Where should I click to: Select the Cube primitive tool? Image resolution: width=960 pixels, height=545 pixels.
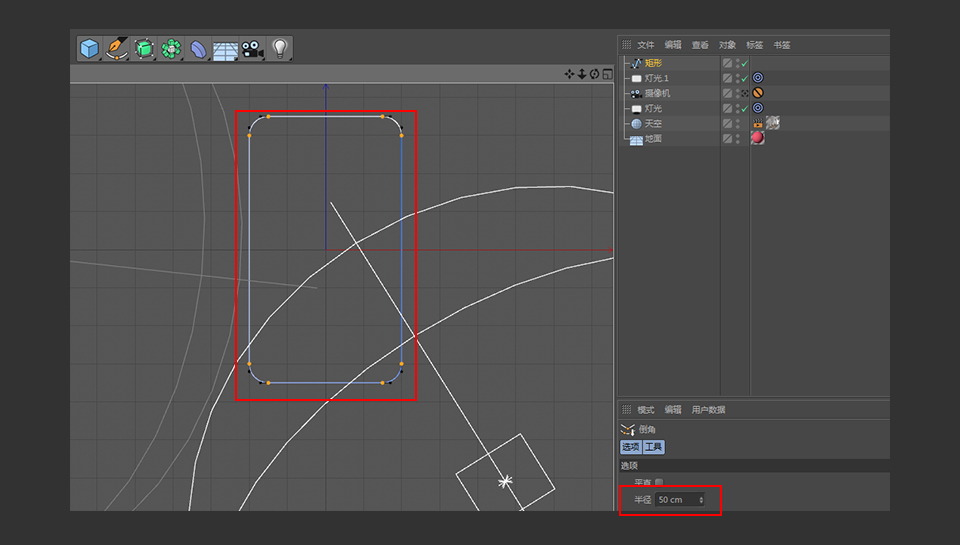pyautogui.click(x=90, y=49)
